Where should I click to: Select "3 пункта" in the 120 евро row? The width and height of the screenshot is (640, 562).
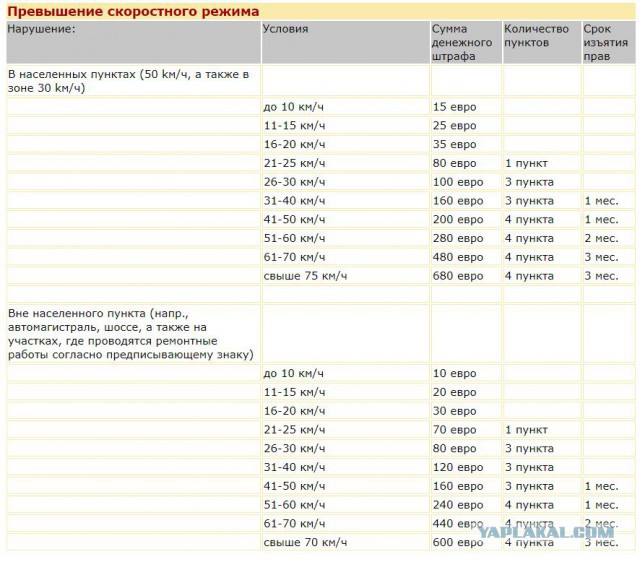click(529, 467)
